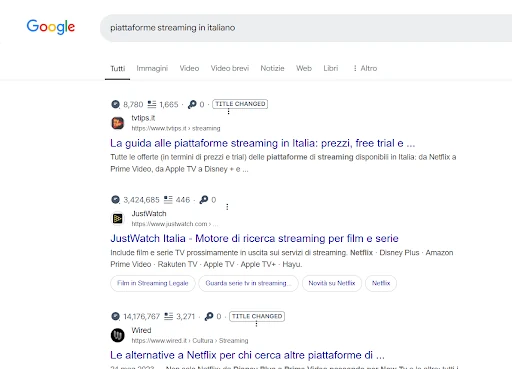Click the TITLE CHANGED badge above tvtips.it

point(240,104)
